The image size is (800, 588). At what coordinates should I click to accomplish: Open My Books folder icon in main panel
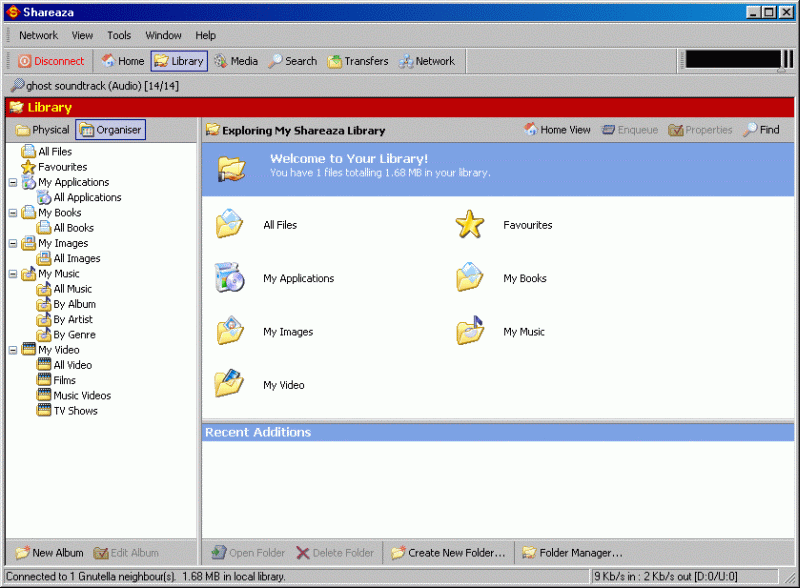470,278
